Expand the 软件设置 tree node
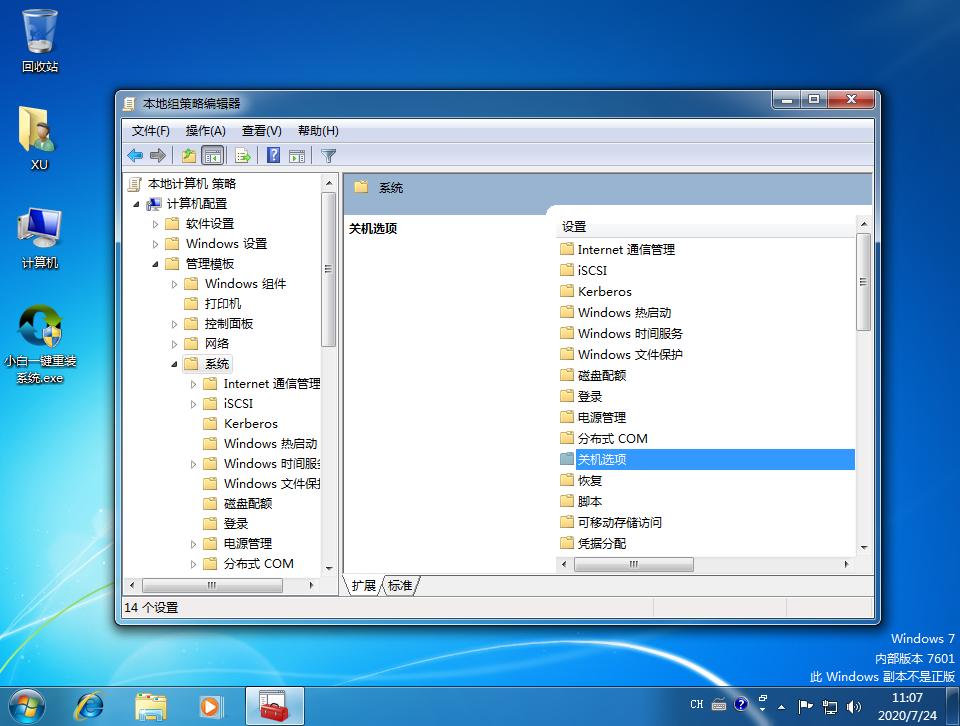The image size is (960, 726). click(x=156, y=224)
